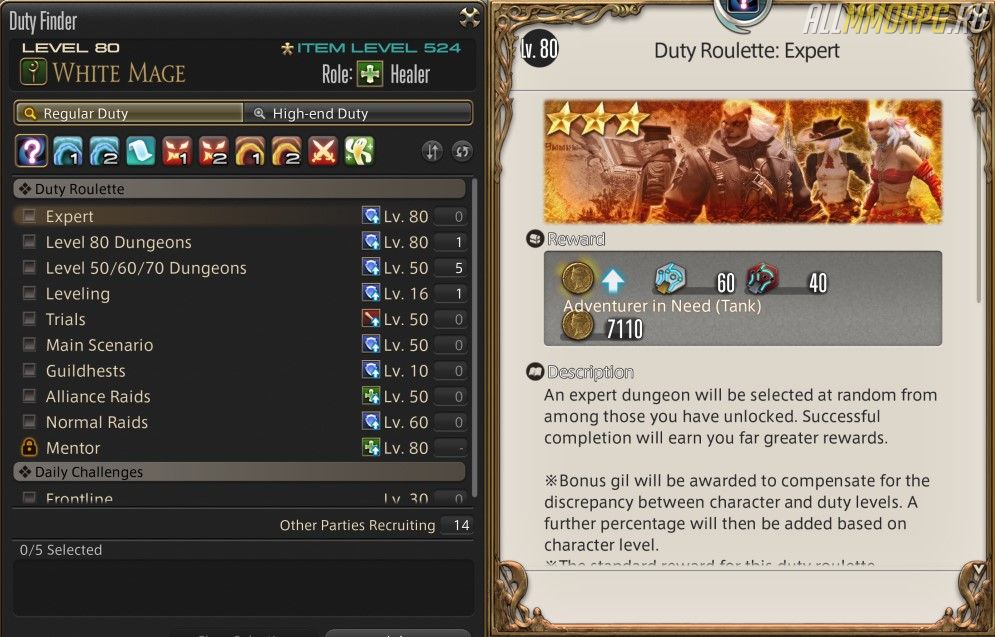Select the Duty Roulette question-mark category icon

pyautogui.click(x=31, y=151)
